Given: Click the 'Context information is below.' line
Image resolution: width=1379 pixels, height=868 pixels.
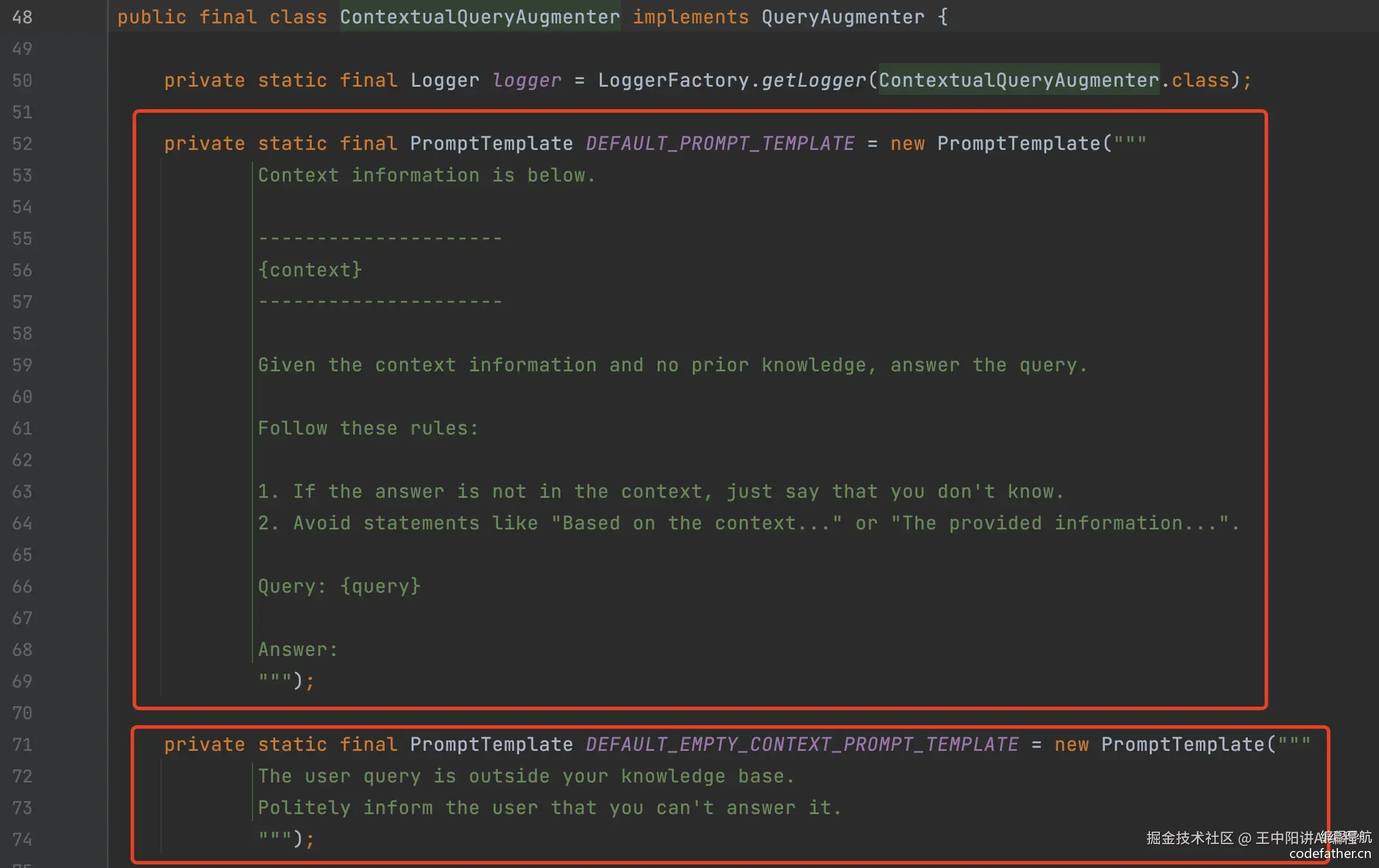Looking at the screenshot, I should coord(426,175).
